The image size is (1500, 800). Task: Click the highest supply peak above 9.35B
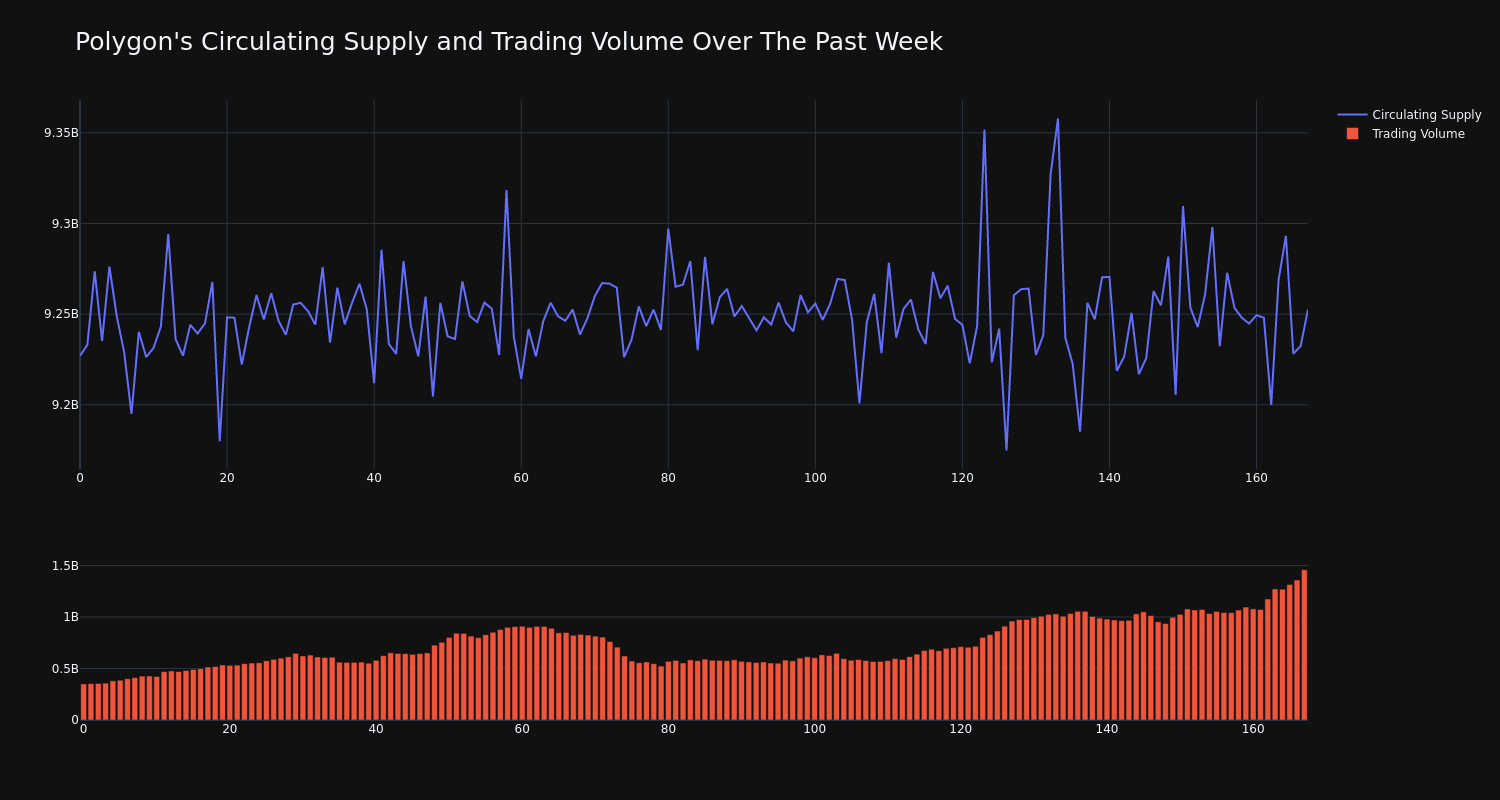click(1057, 120)
